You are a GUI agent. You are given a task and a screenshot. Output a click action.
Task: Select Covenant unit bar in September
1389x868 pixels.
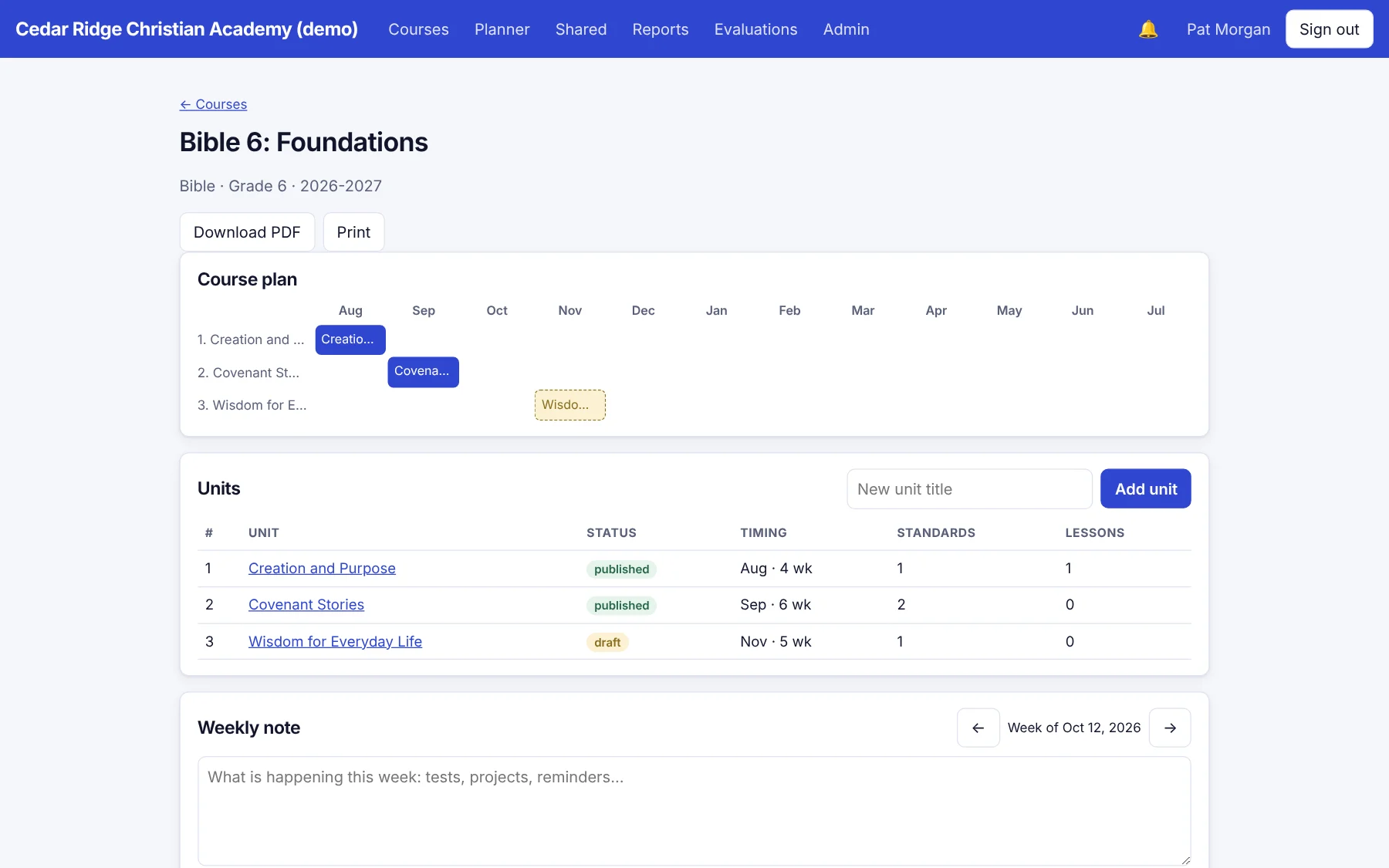point(424,372)
